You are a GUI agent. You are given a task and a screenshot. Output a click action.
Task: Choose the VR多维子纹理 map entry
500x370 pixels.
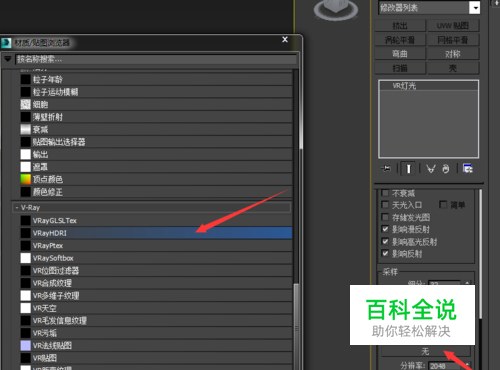point(156,295)
